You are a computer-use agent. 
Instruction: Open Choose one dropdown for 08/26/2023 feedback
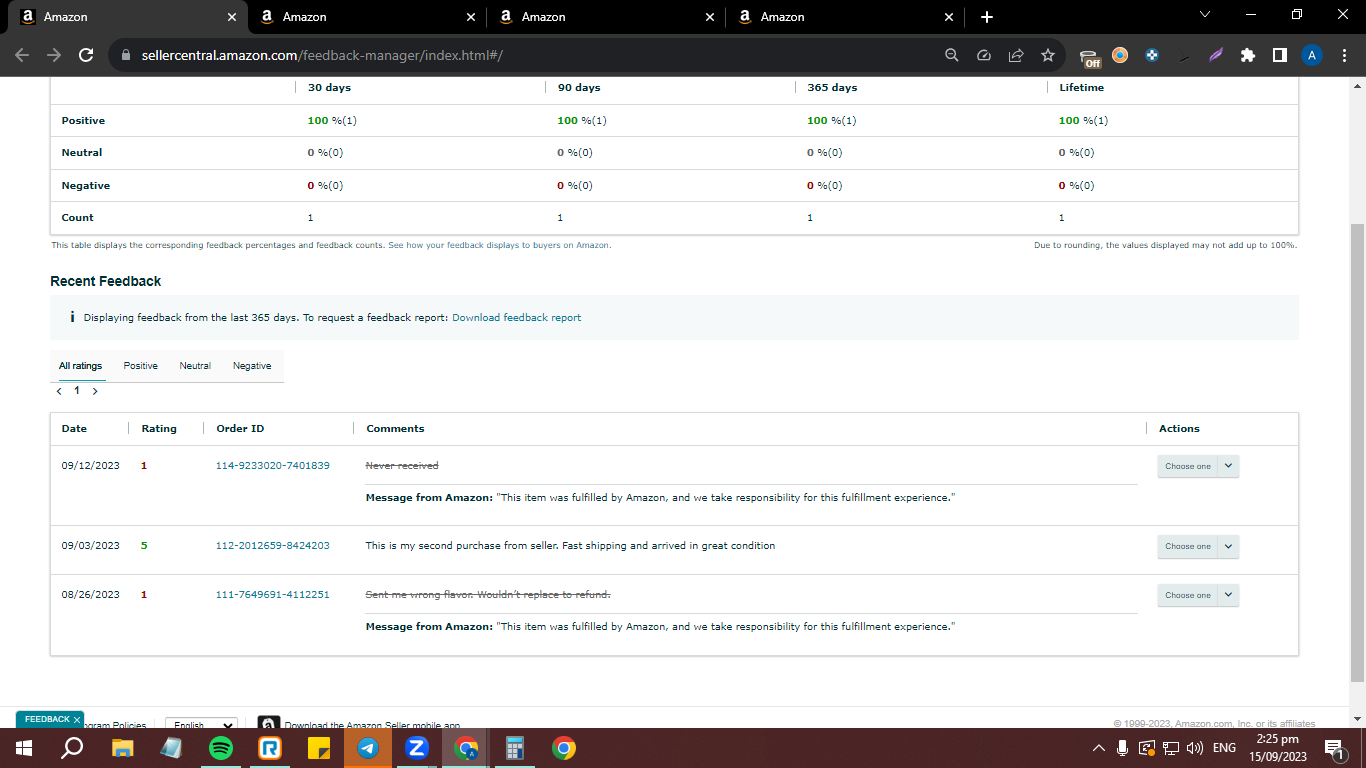(x=1198, y=595)
